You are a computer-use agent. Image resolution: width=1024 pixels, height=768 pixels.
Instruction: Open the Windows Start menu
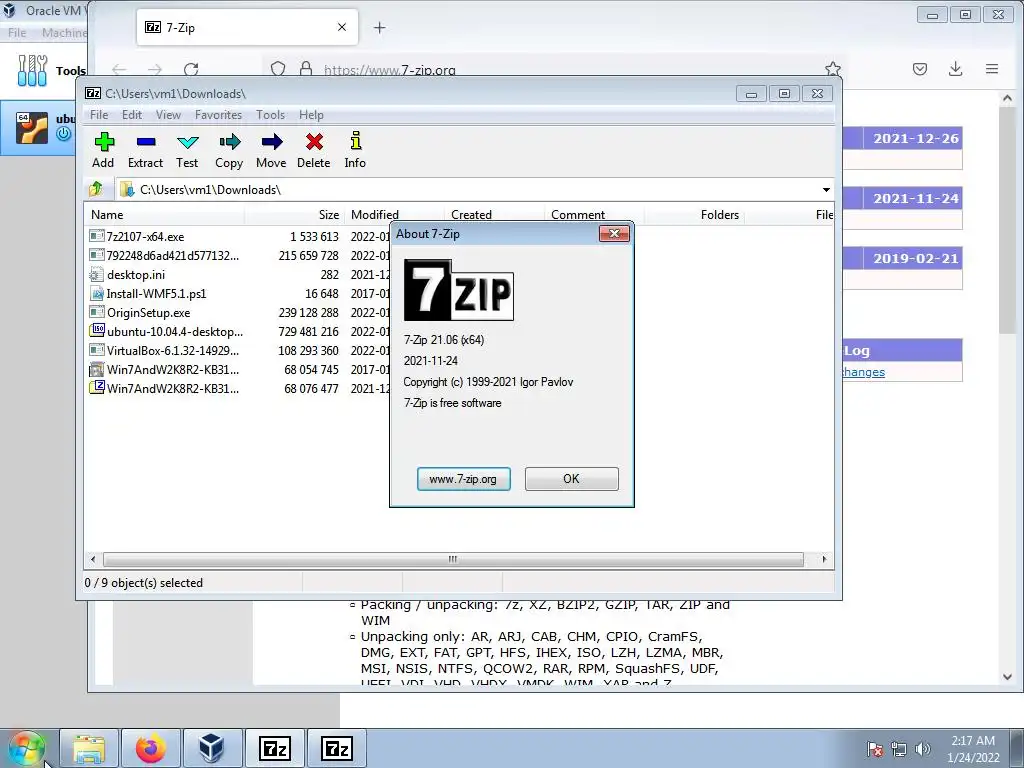coord(26,748)
